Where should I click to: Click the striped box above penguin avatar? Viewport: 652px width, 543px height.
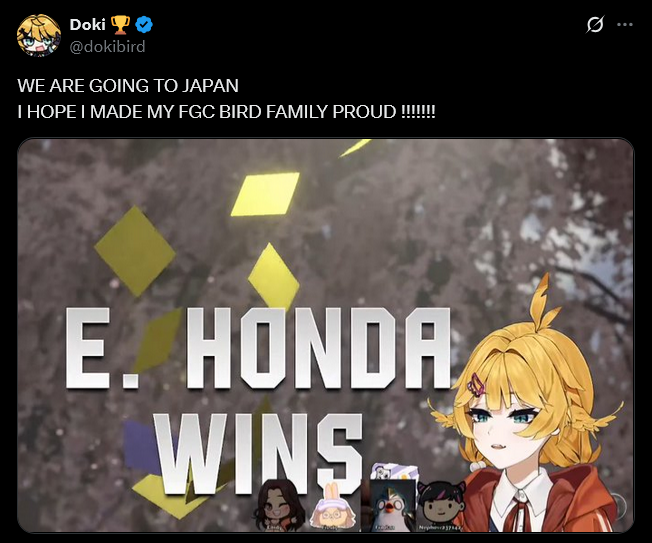click(394, 471)
